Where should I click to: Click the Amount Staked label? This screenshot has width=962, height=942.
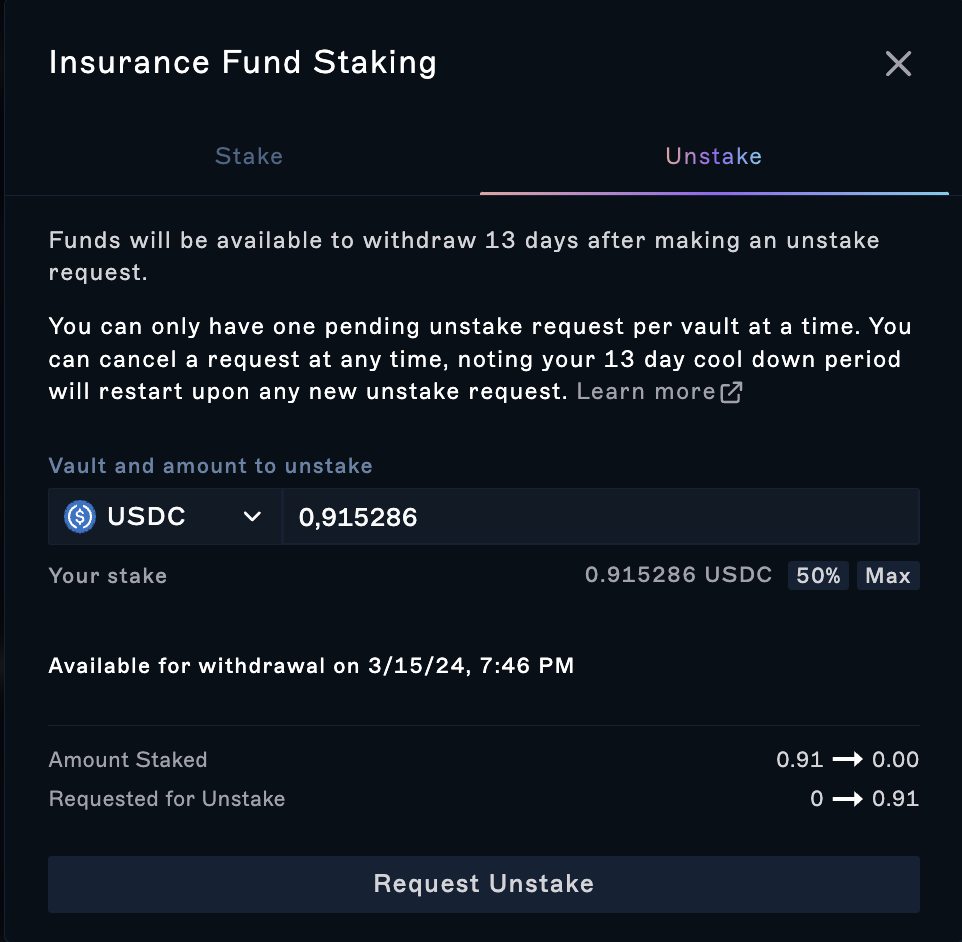[128, 760]
